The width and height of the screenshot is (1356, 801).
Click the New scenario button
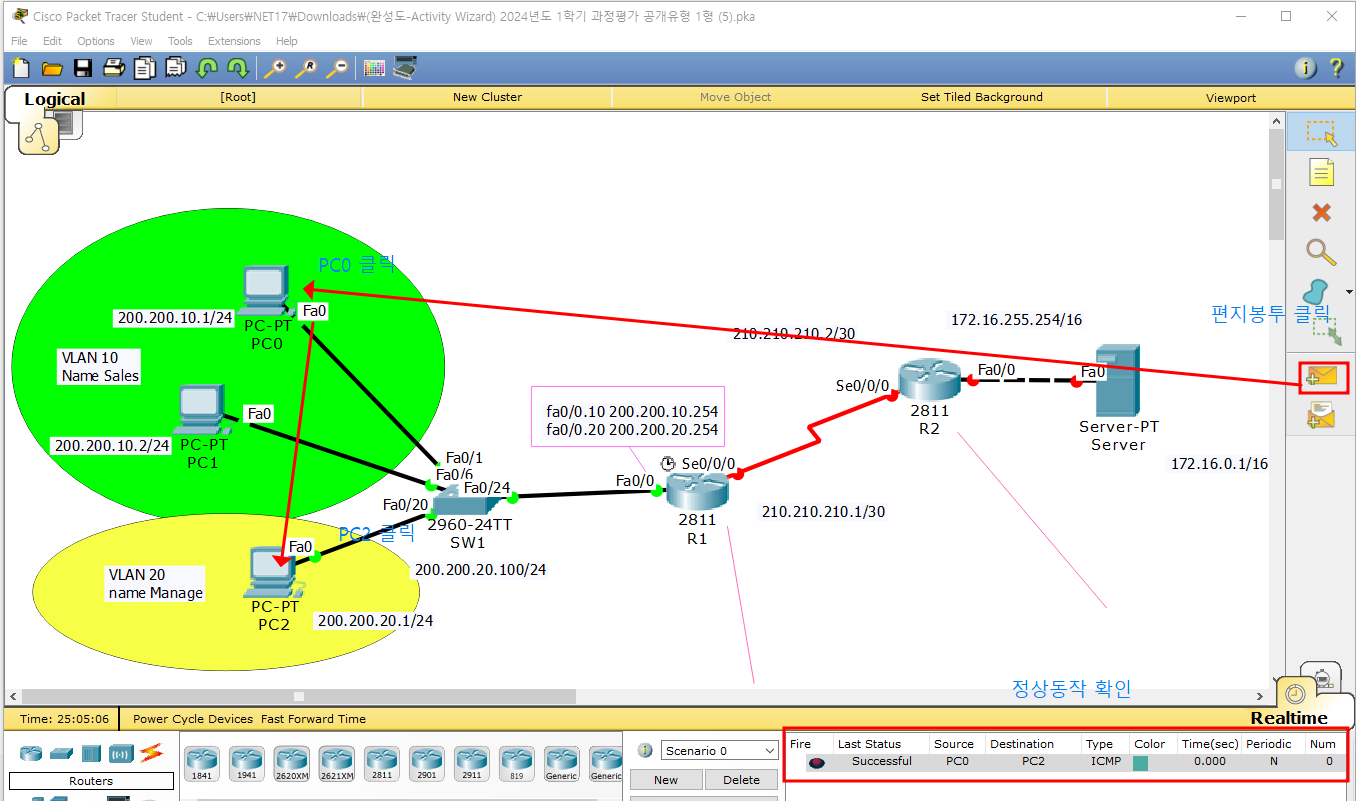[665, 780]
